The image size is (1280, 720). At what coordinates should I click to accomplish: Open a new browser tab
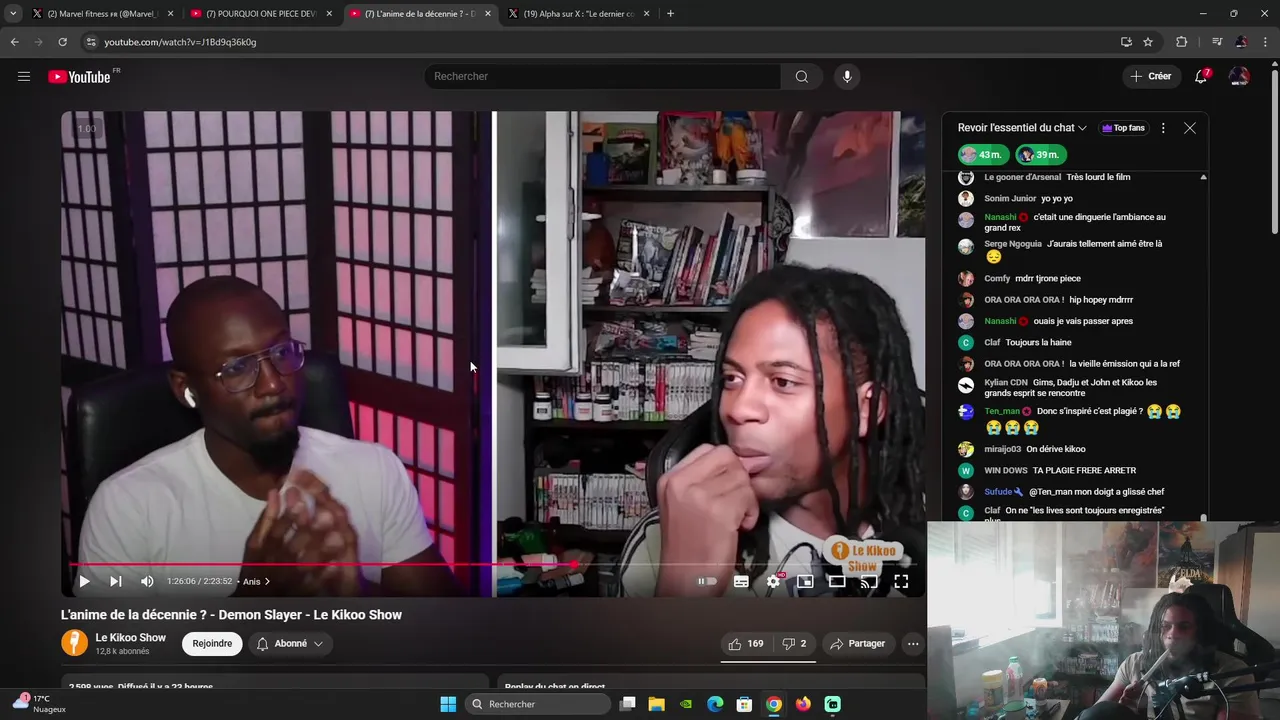click(670, 14)
